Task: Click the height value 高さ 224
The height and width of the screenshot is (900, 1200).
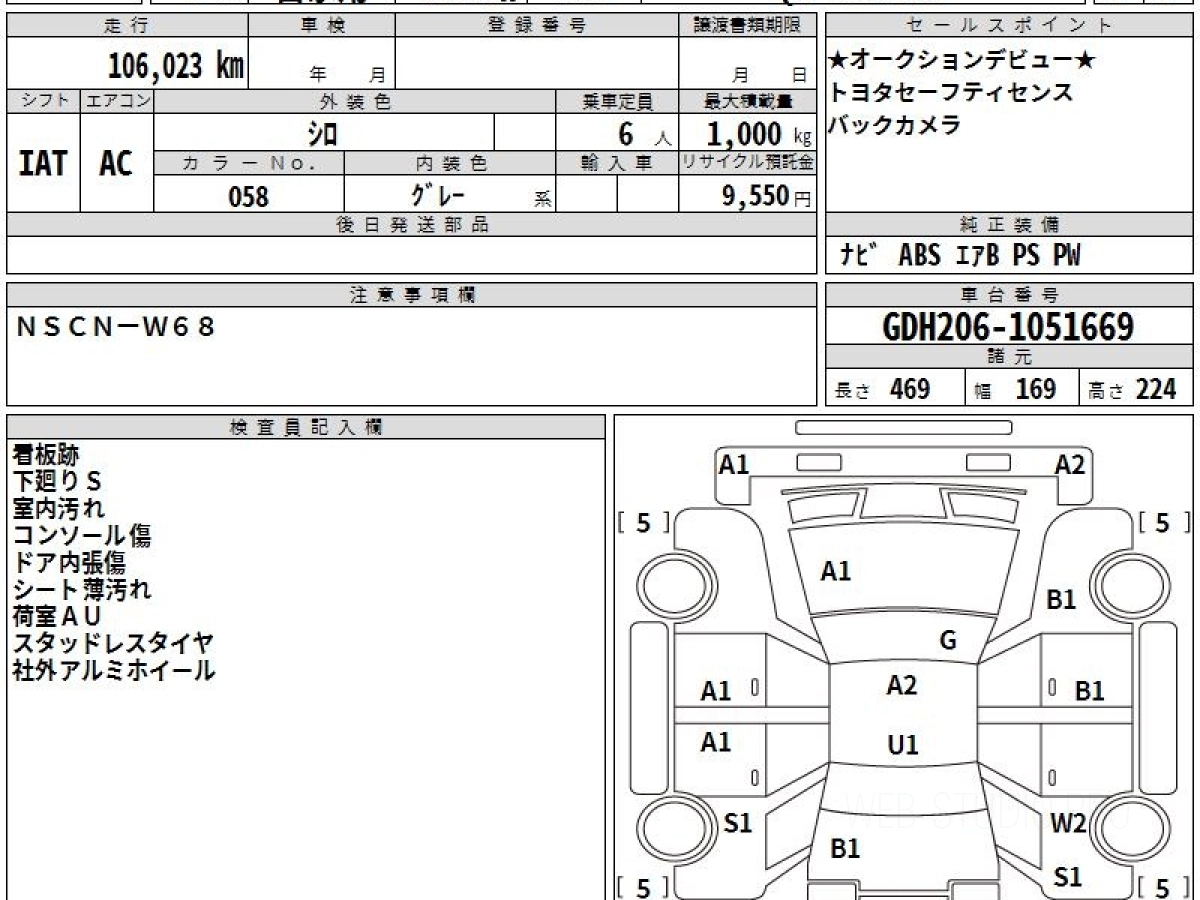Action: [1133, 389]
